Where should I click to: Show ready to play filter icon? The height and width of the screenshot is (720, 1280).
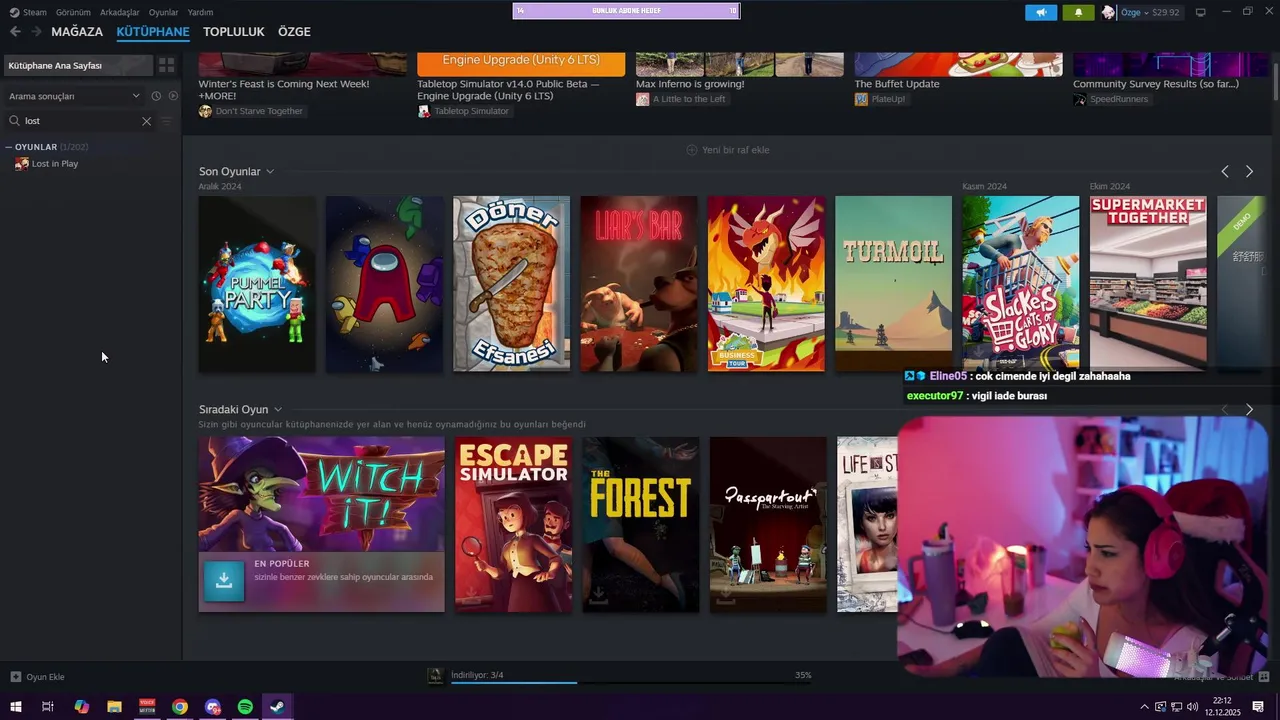173,96
